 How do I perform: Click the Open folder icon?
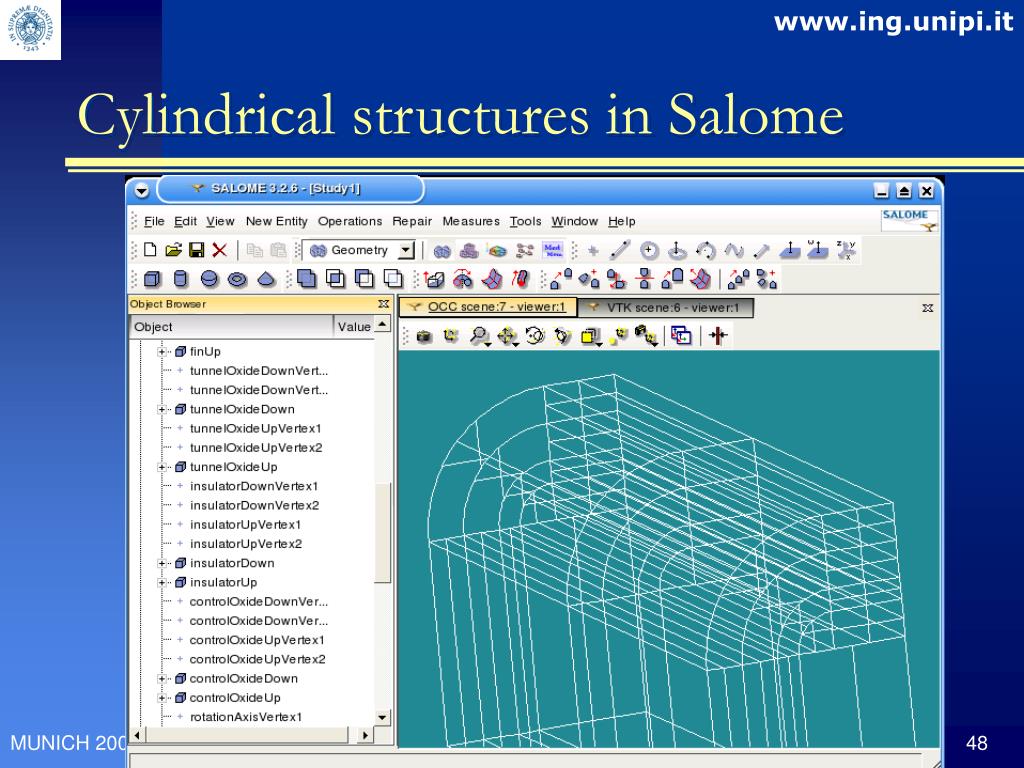click(173, 249)
